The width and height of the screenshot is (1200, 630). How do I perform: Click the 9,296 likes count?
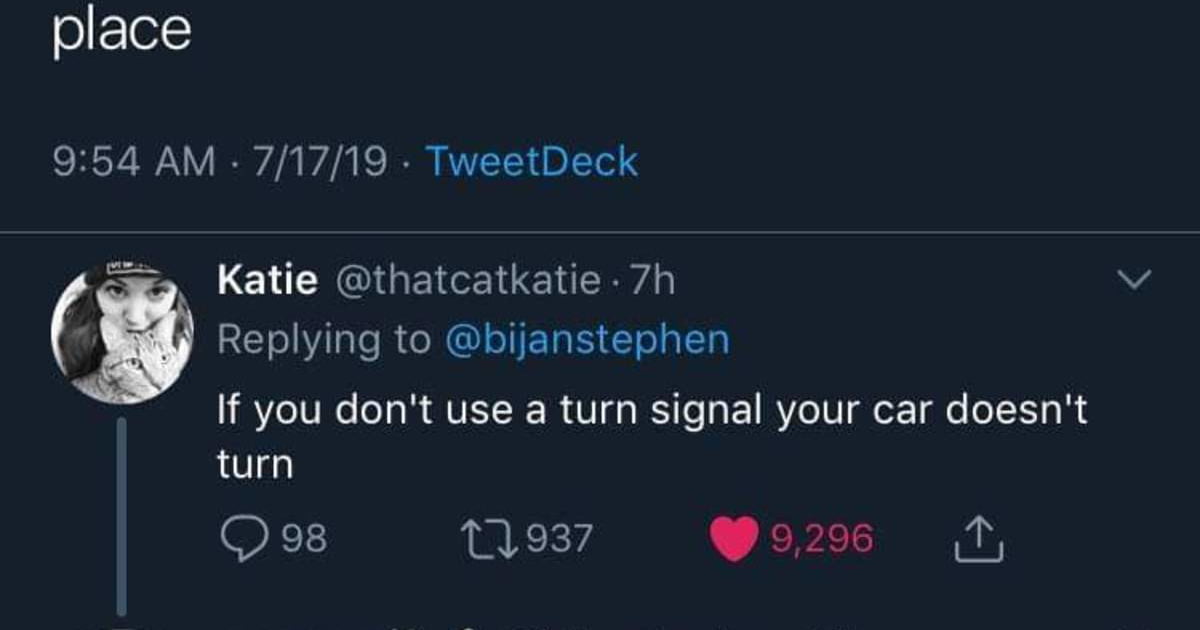tap(822, 541)
